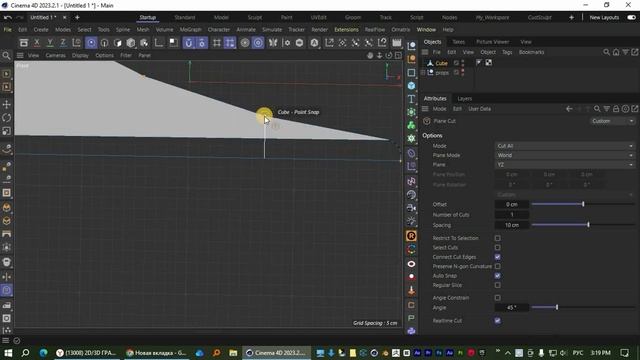Open the Mode dropdown showing Cut All
Screen dimensions: 640x360
[x=565, y=146]
